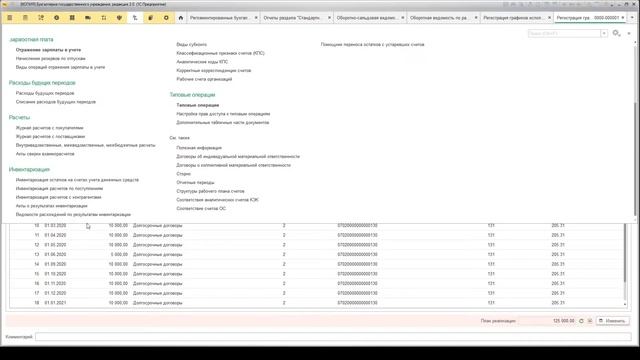Open 'Помощник переноса остатков с устаревших счетов'
Image resolution: width=640 pixels, height=360 pixels.
coord(372,44)
